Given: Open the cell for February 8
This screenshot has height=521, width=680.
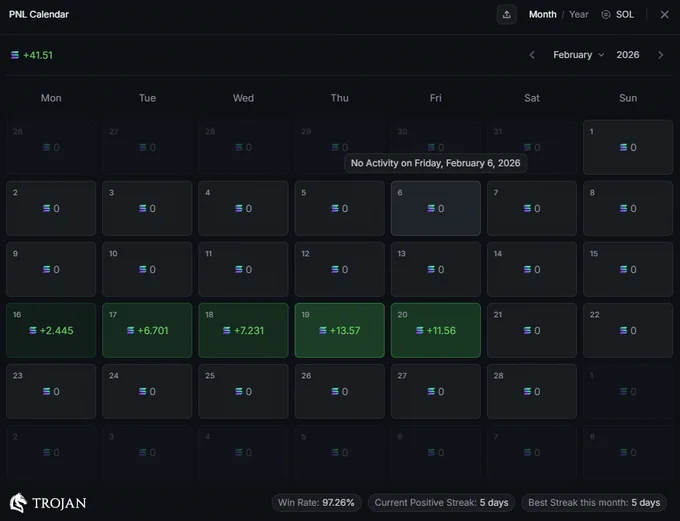Looking at the screenshot, I should click(x=628, y=208).
